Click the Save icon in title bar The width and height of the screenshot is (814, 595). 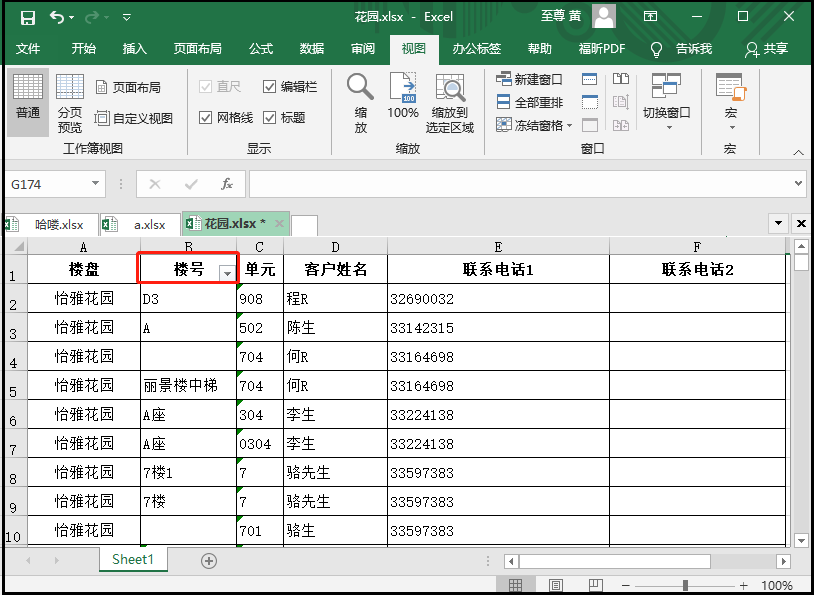pyautogui.click(x=27, y=17)
